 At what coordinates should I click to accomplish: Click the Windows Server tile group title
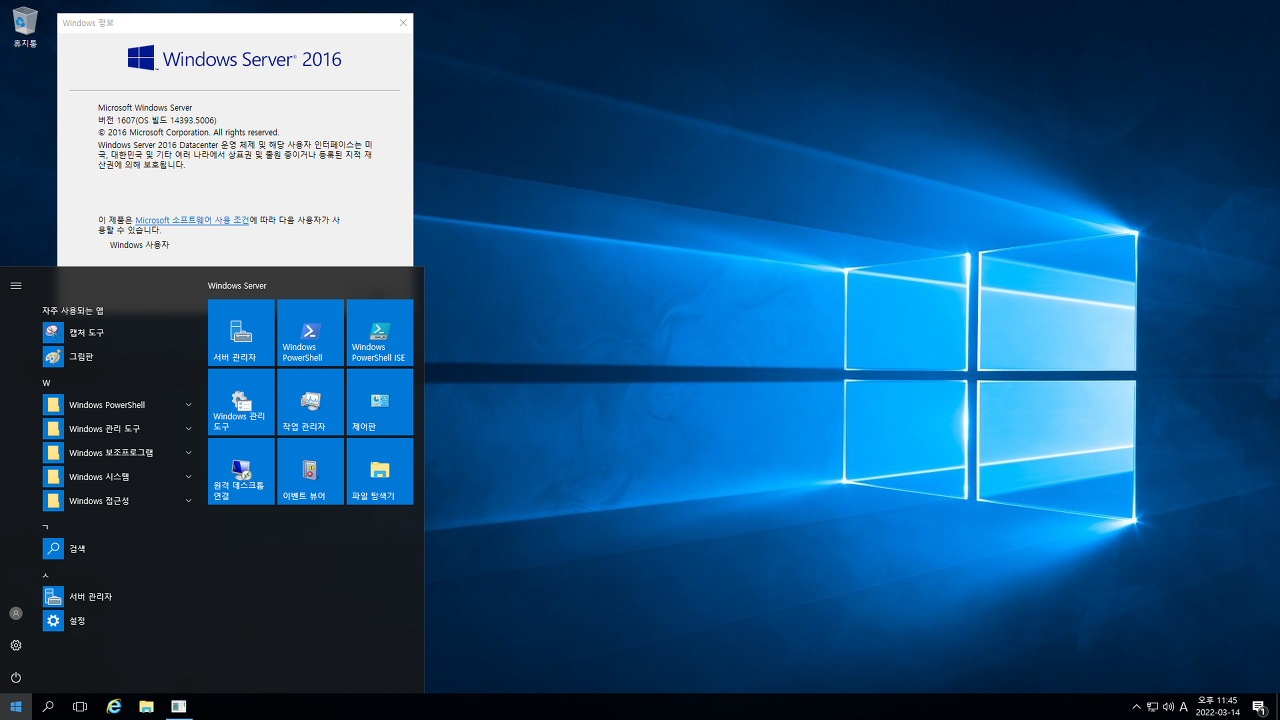click(237, 286)
